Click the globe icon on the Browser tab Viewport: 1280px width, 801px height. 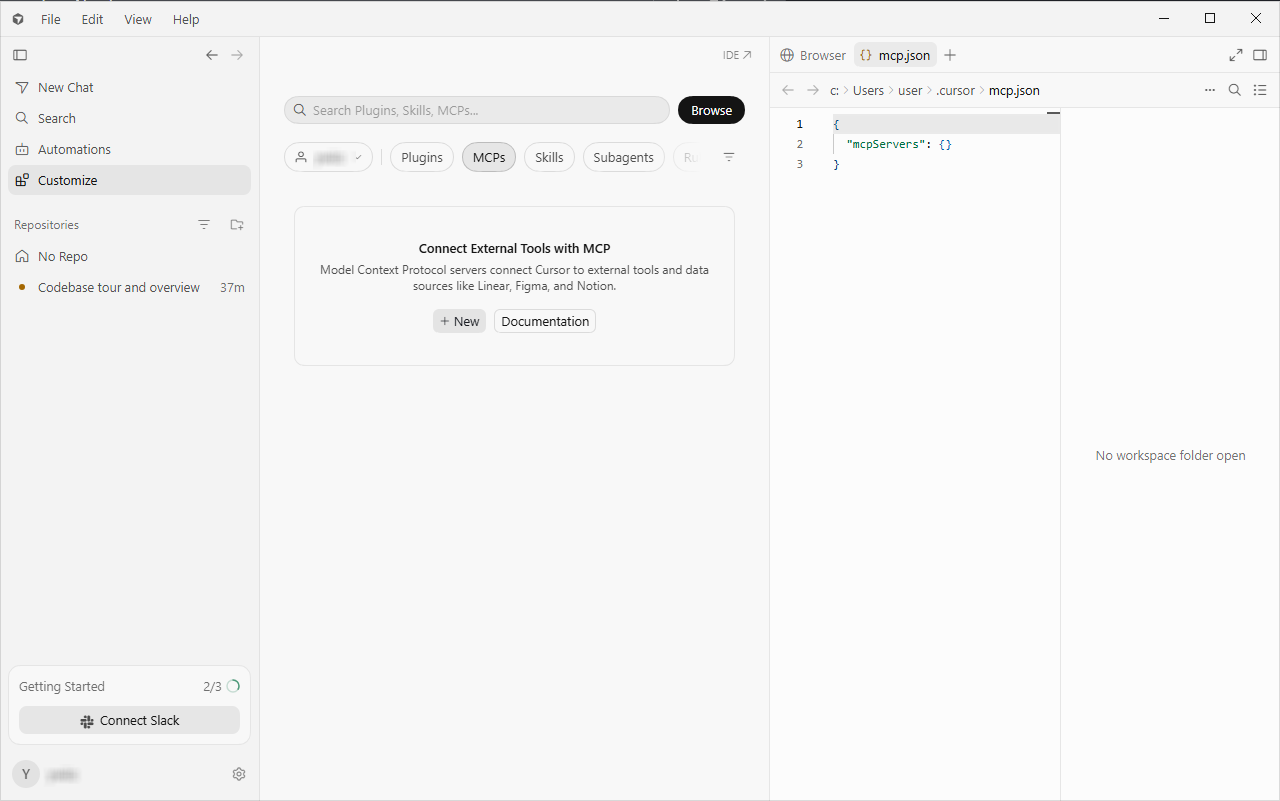coord(787,55)
